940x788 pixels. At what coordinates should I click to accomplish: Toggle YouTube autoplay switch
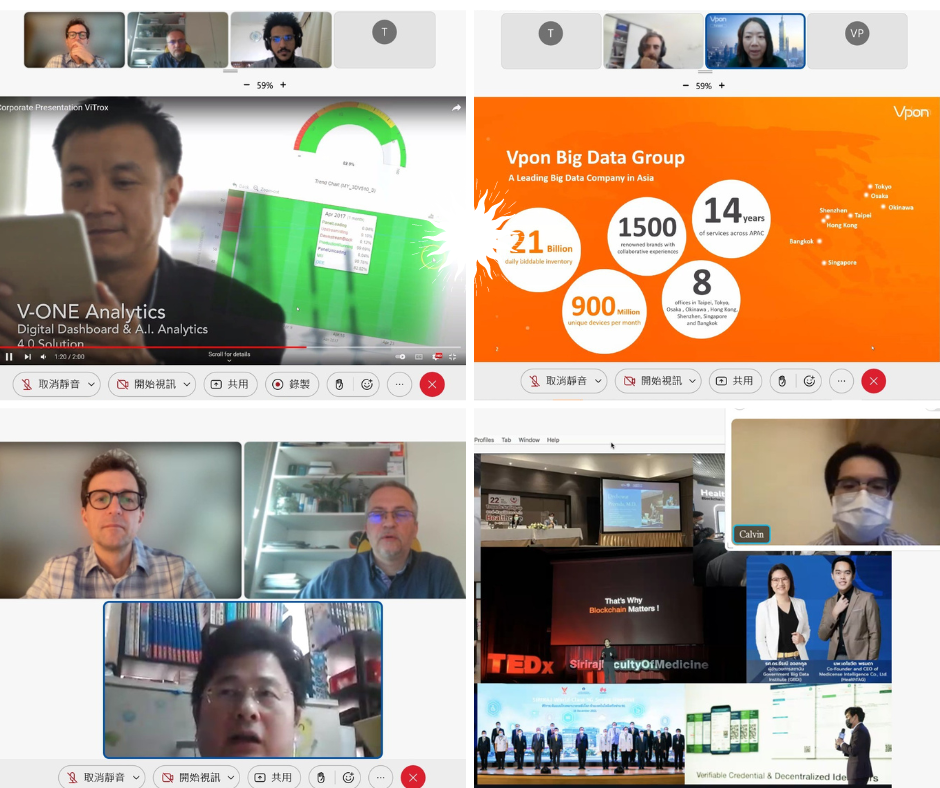click(400, 357)
